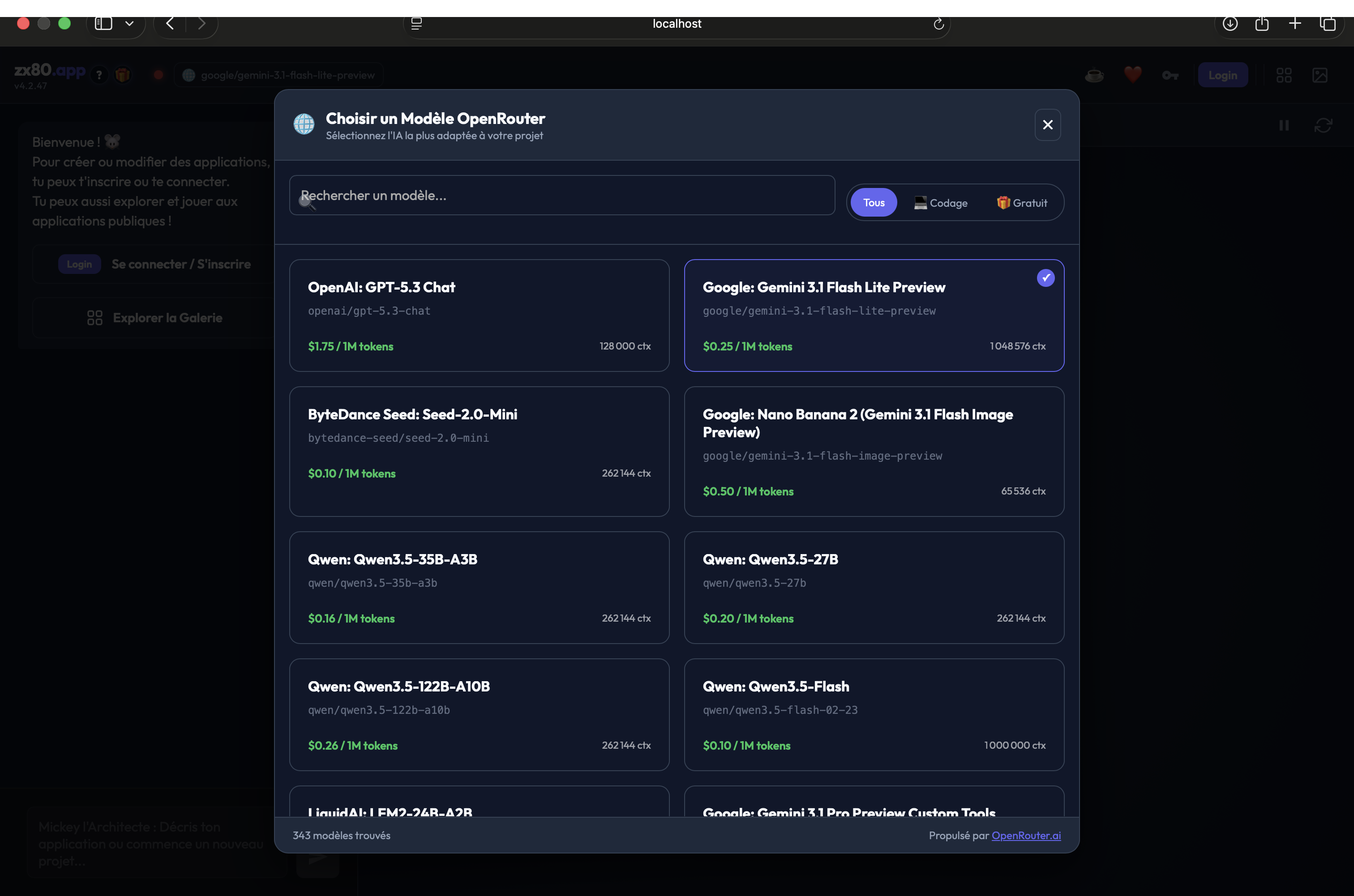Click the Login button in top bar
1354x896 pixels.
point(1222,75)
